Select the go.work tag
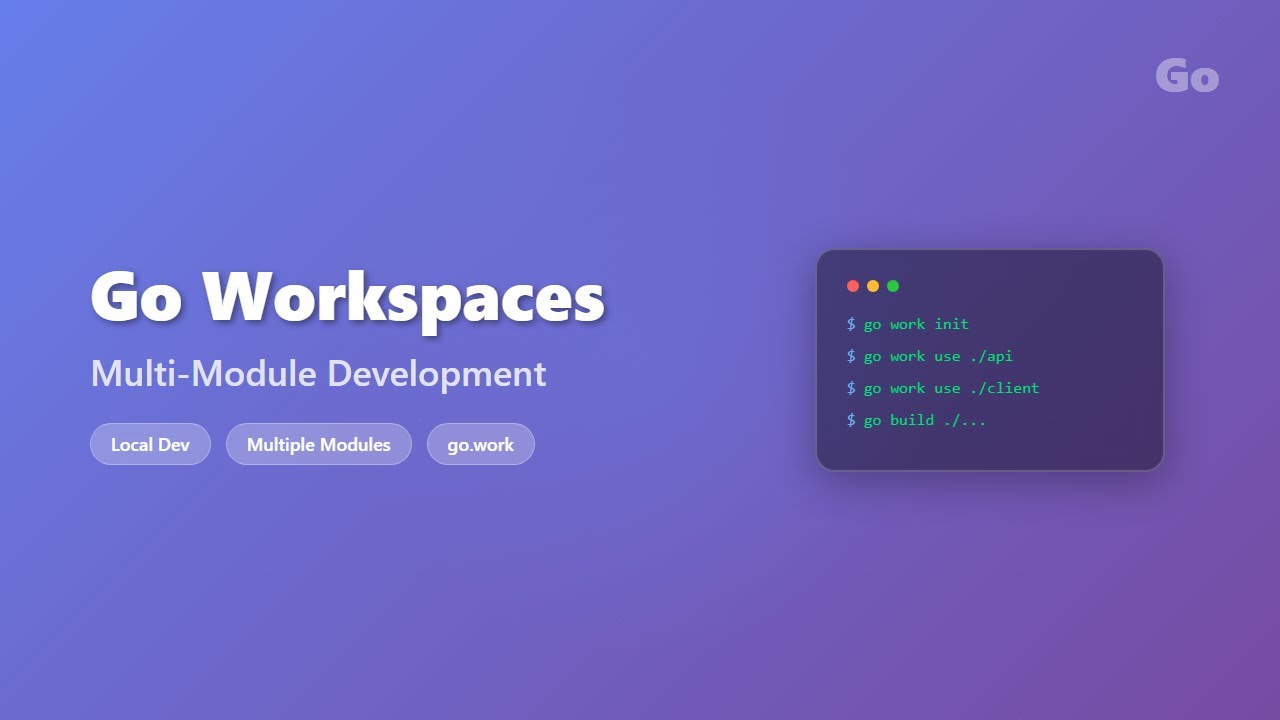 coord(481,444)
